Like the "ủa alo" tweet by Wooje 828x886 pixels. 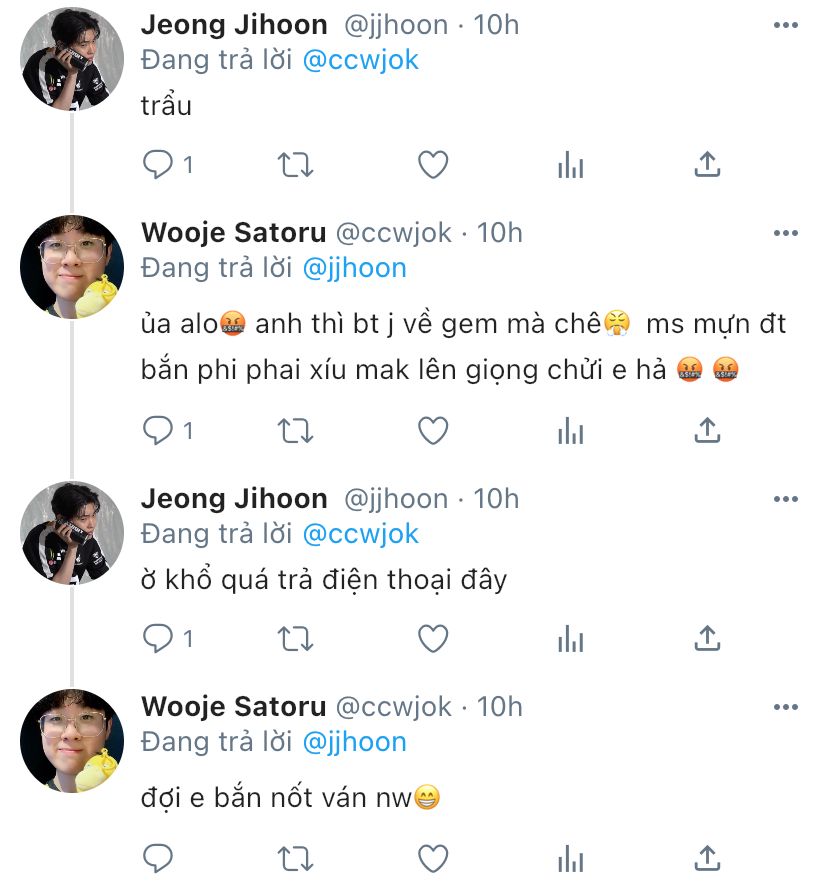[433, 431]
